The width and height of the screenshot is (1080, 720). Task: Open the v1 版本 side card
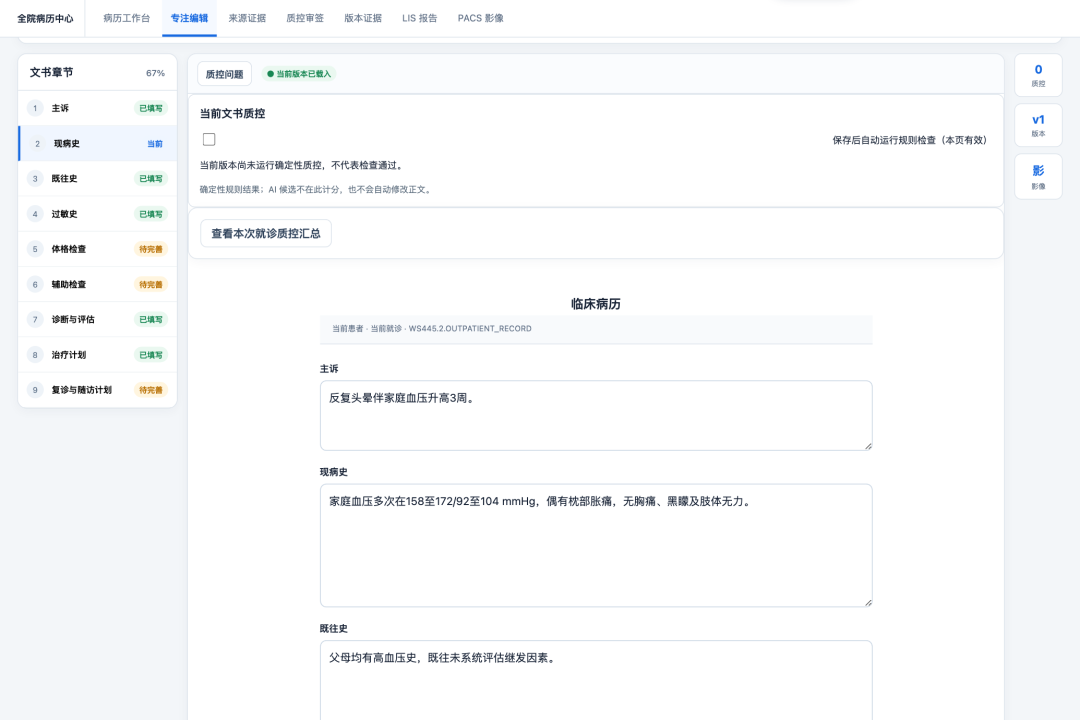click(1038, 125)
